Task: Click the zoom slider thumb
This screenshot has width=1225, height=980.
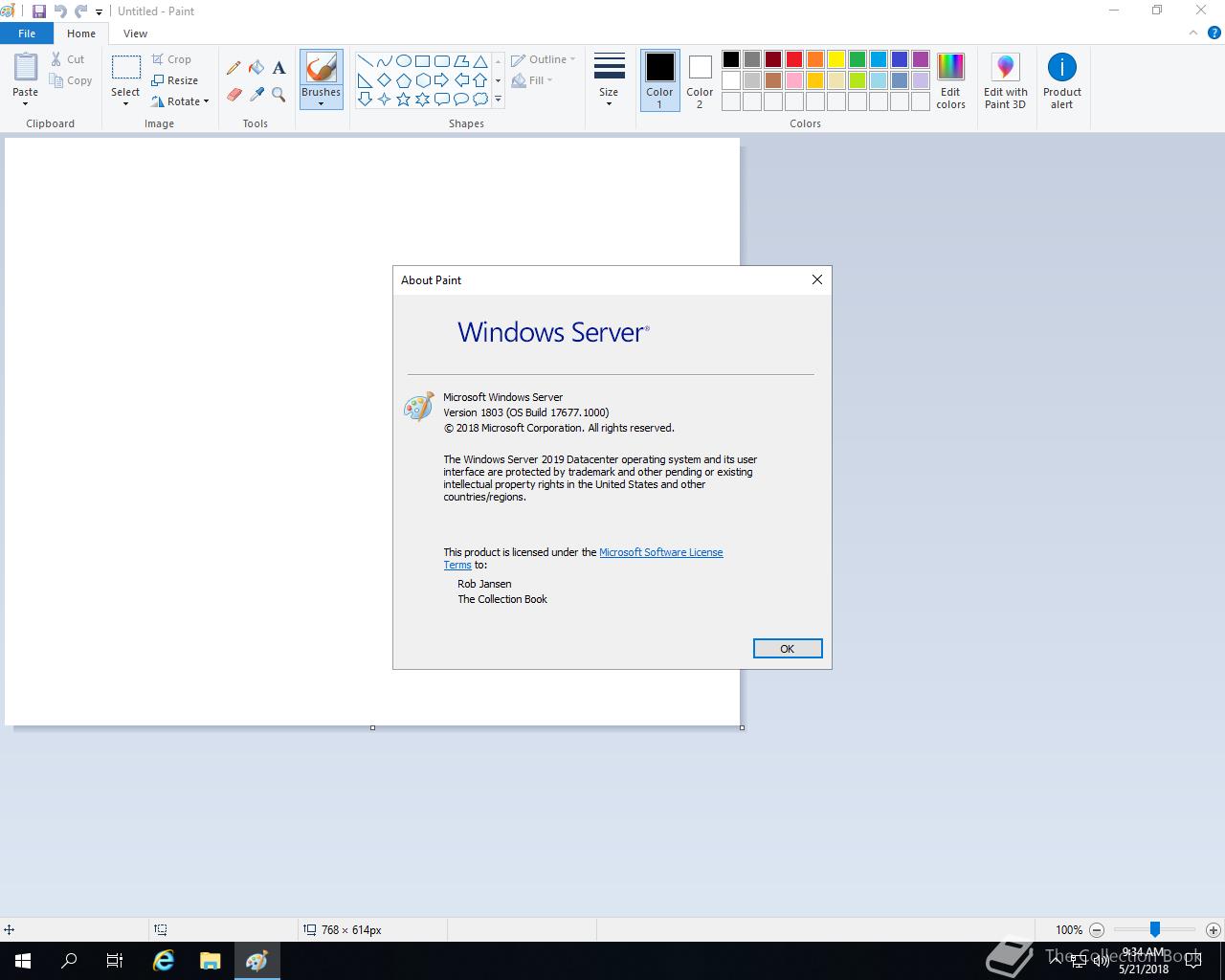Action: 1155,929
